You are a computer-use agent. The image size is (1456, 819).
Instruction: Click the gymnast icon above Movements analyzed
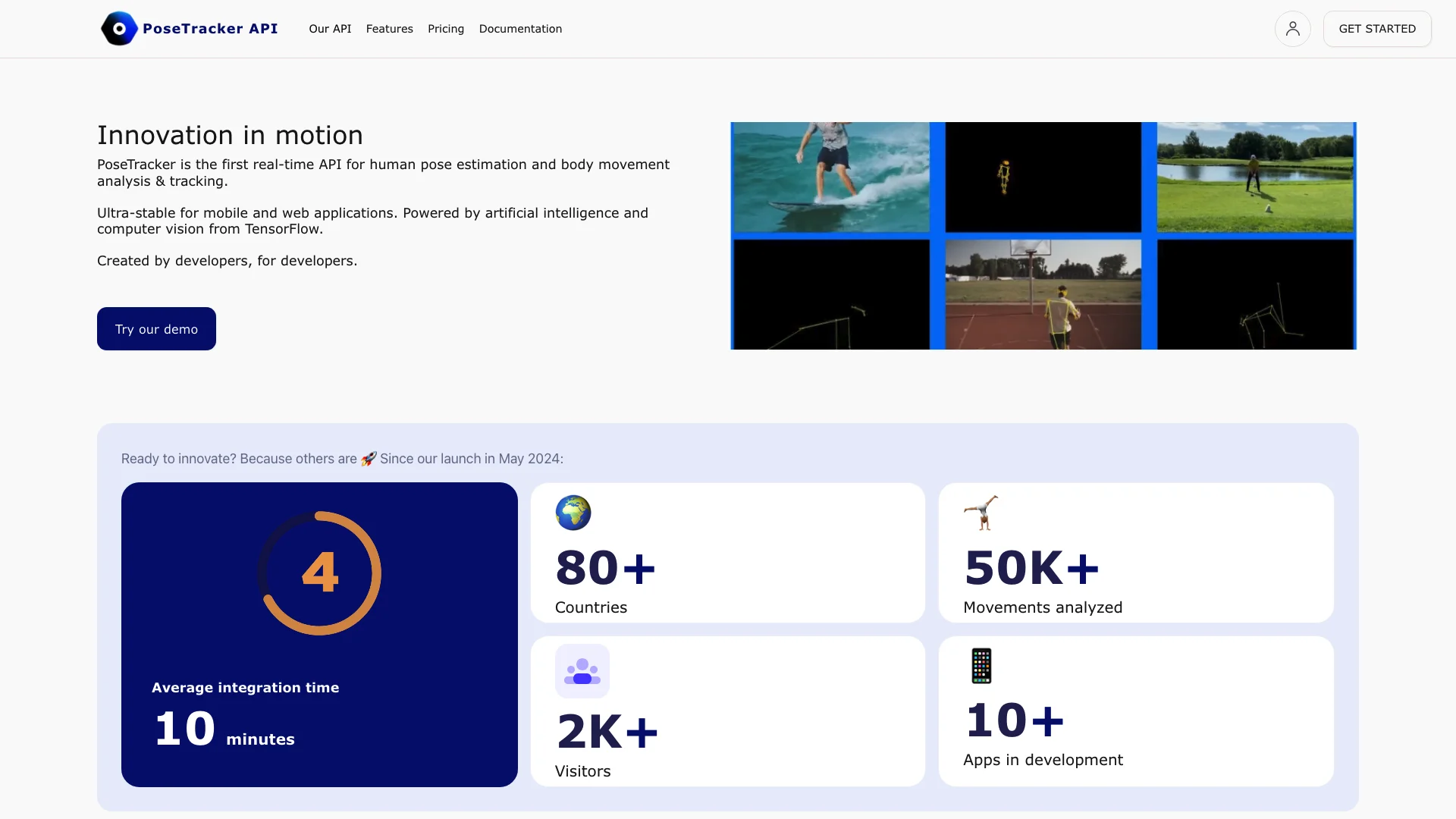pyautogui.click(x=981, y=513)
